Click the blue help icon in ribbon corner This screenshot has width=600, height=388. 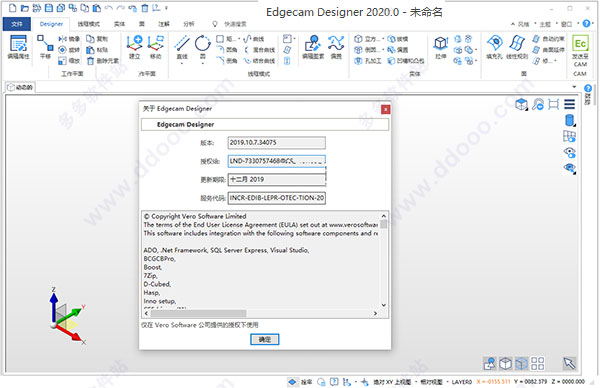coord(586,24)
